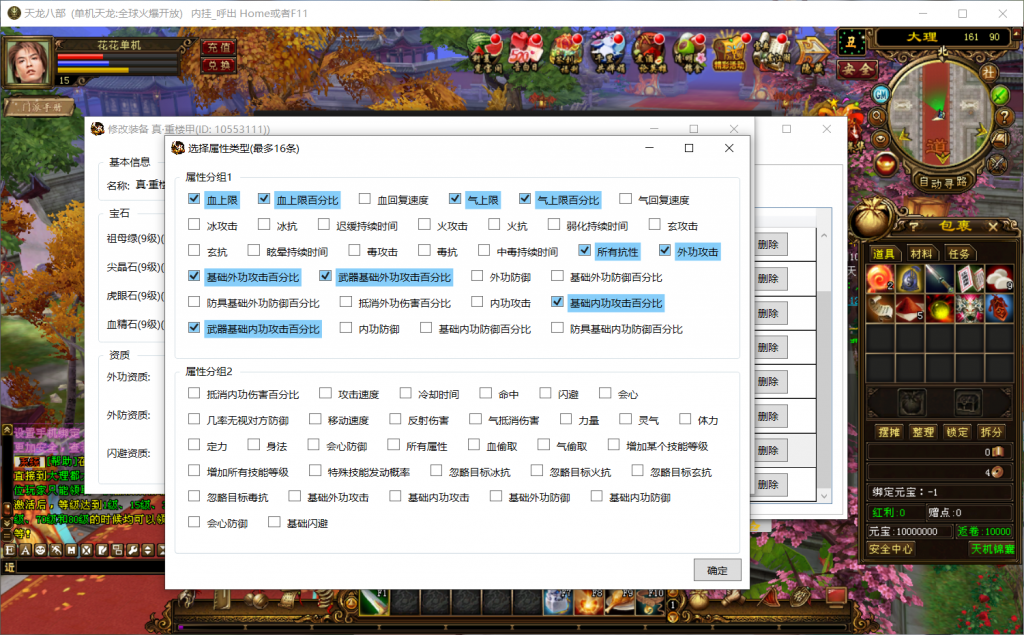Screen dimensions: 1024x635
Task: Open the watermelon event icon at top
Action: coord(487,52)
